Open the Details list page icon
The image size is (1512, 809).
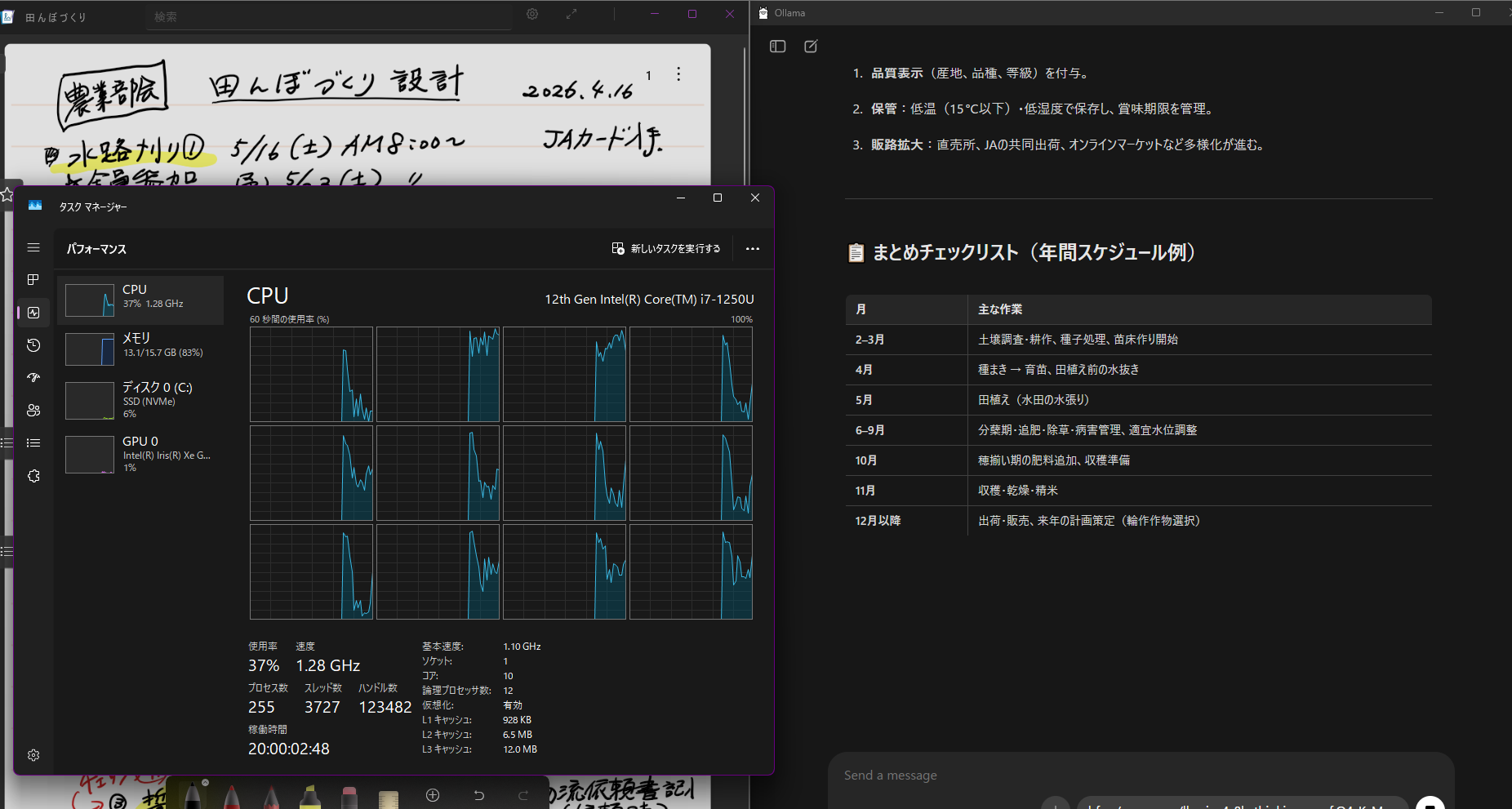coord(33,443)
